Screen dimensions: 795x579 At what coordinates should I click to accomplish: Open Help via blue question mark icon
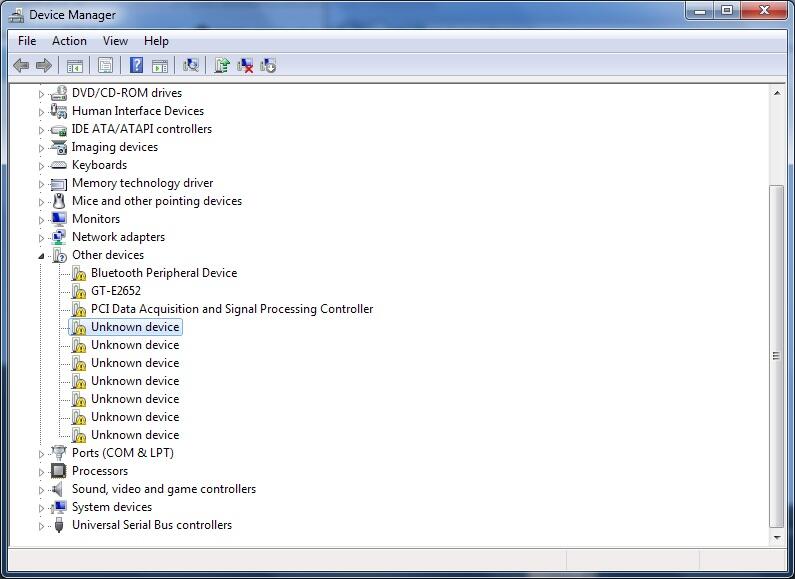tap(136, 65)
